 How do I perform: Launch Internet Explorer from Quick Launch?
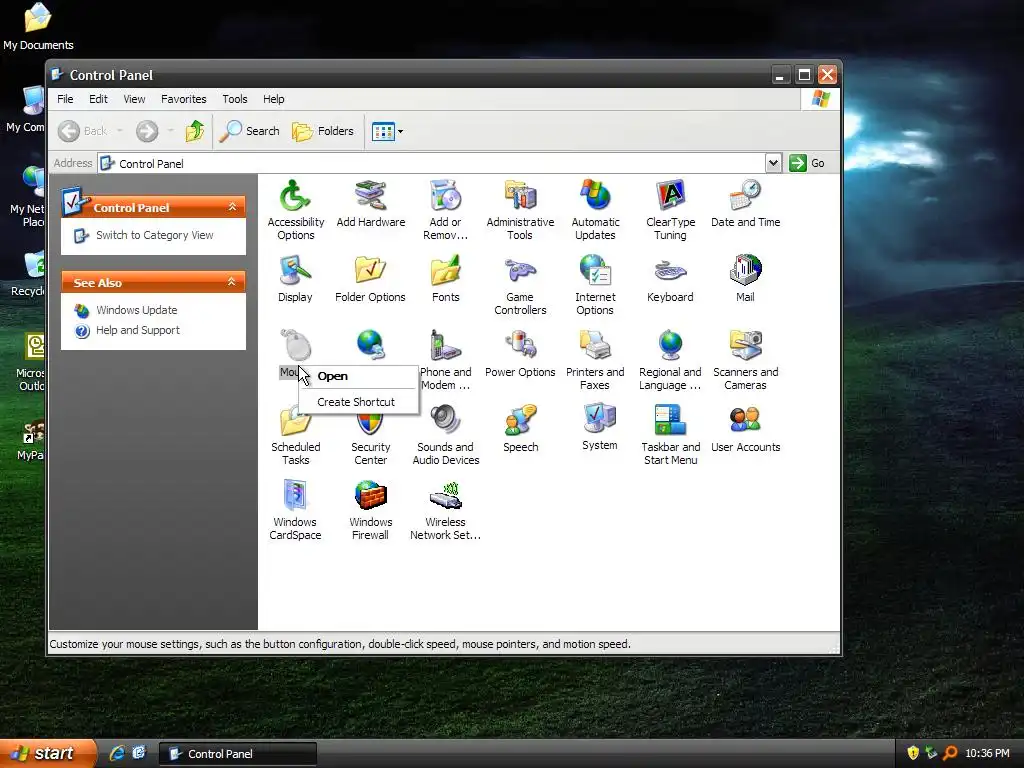coord(117,754)
